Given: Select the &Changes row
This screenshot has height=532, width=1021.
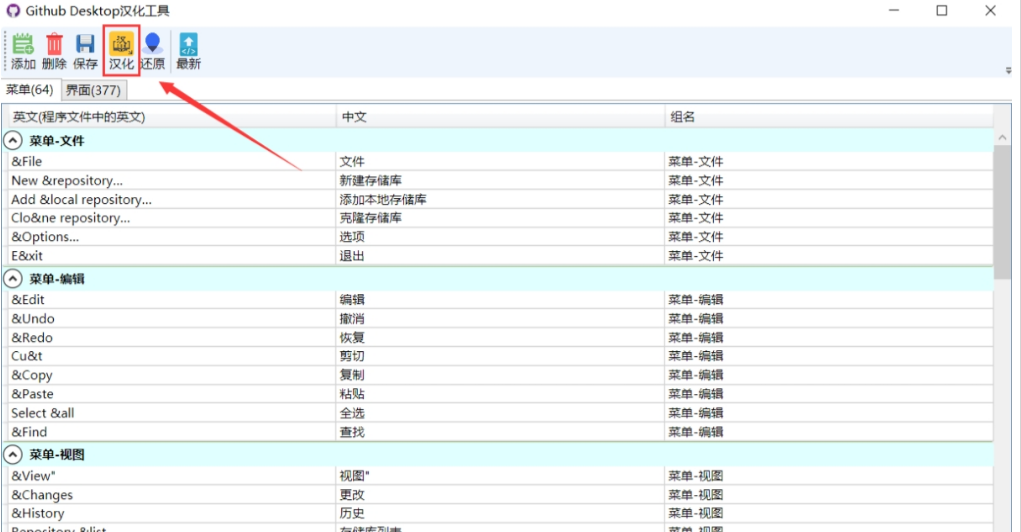Looking at the screenshot, I should (500, 495).
